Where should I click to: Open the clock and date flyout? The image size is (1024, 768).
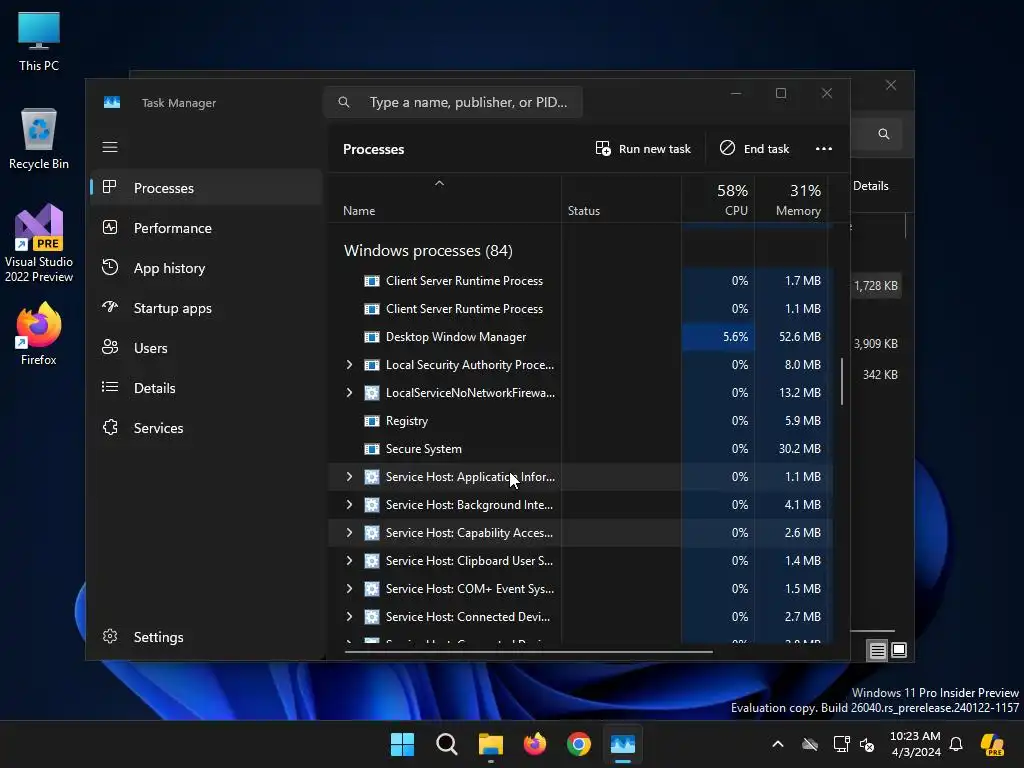[x=916, y=744]
